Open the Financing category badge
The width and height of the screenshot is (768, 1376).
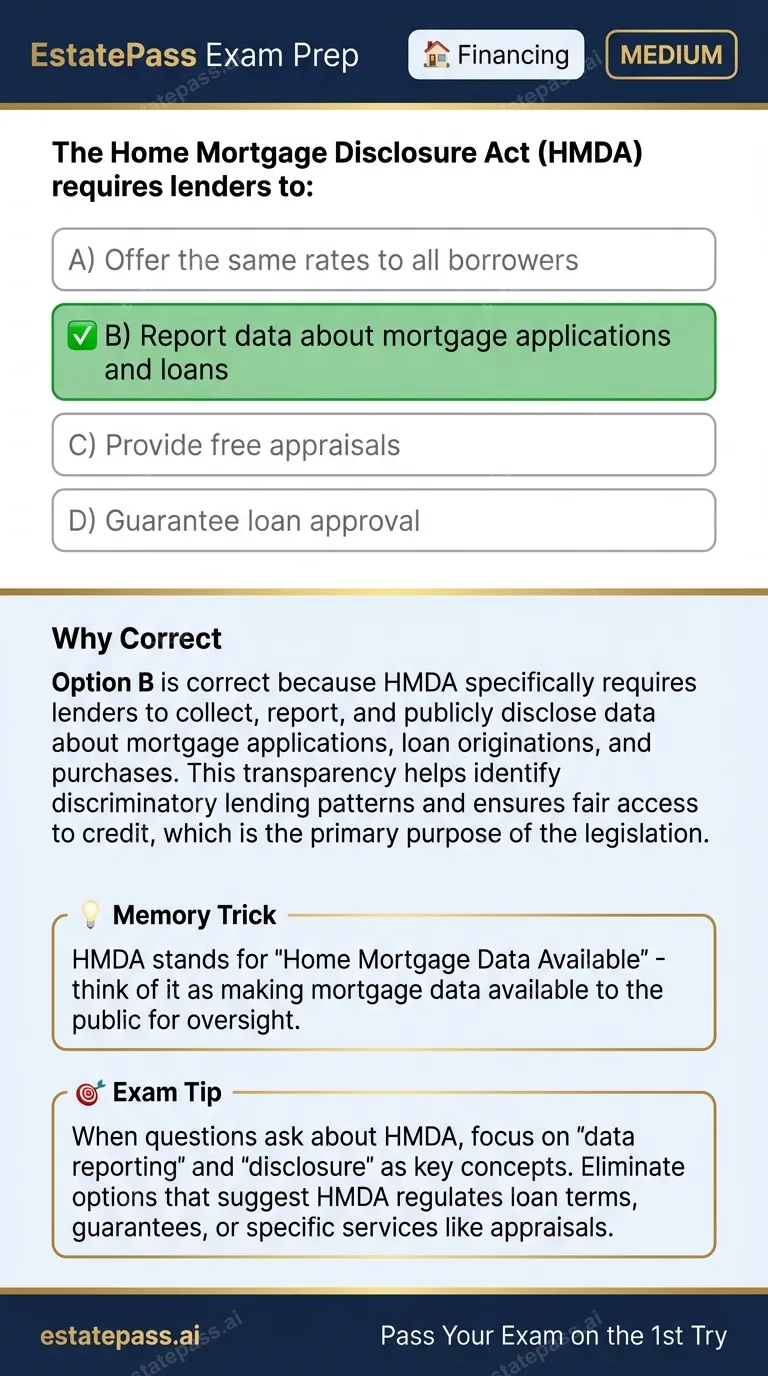click(495, 54)
